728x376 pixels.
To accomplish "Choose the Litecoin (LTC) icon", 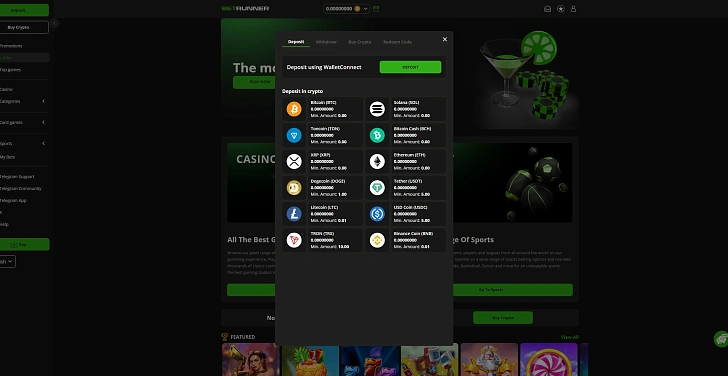I will click(x=294, y=214).
